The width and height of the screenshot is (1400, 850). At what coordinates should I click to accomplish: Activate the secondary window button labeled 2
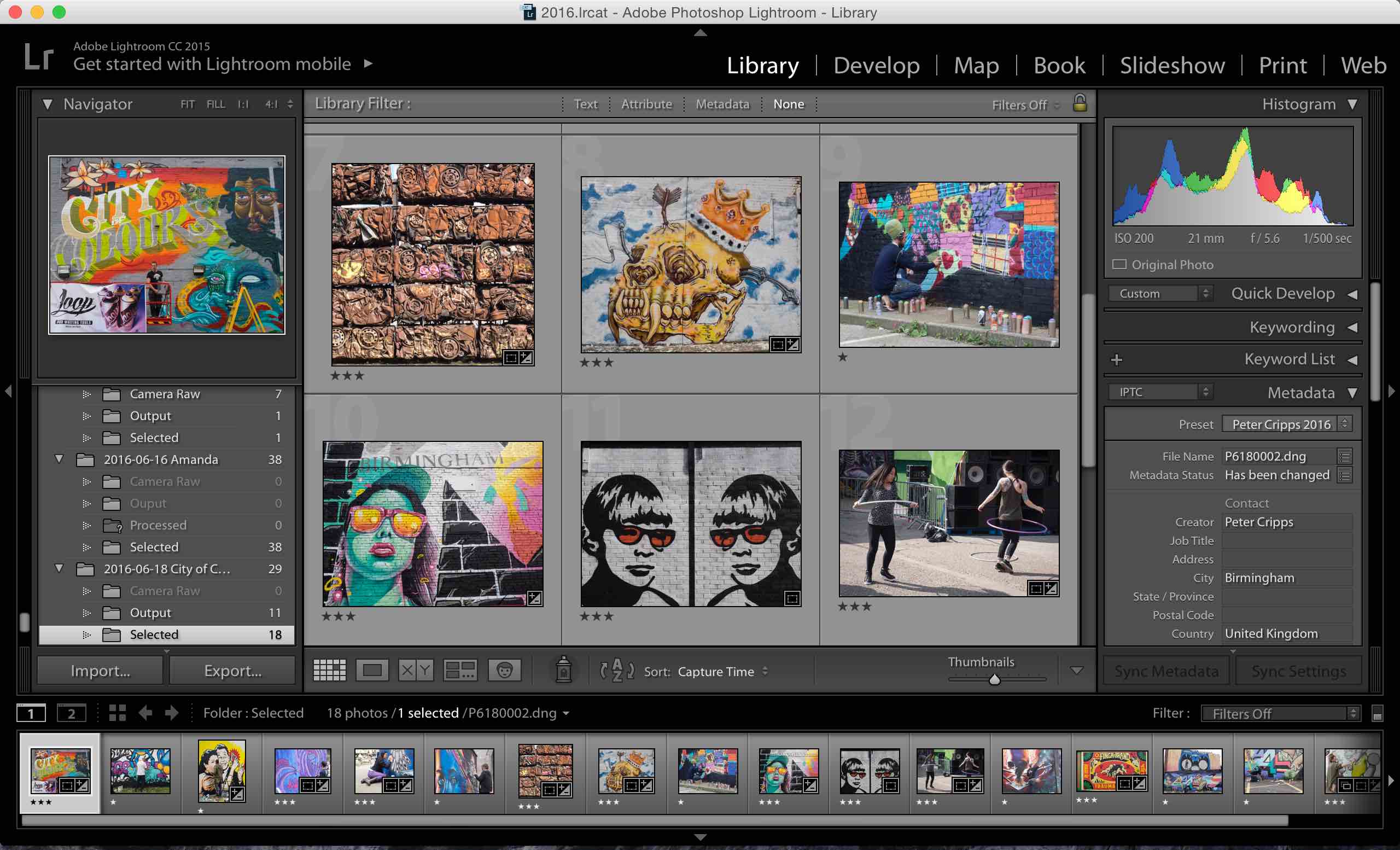(x=72, y=713)
